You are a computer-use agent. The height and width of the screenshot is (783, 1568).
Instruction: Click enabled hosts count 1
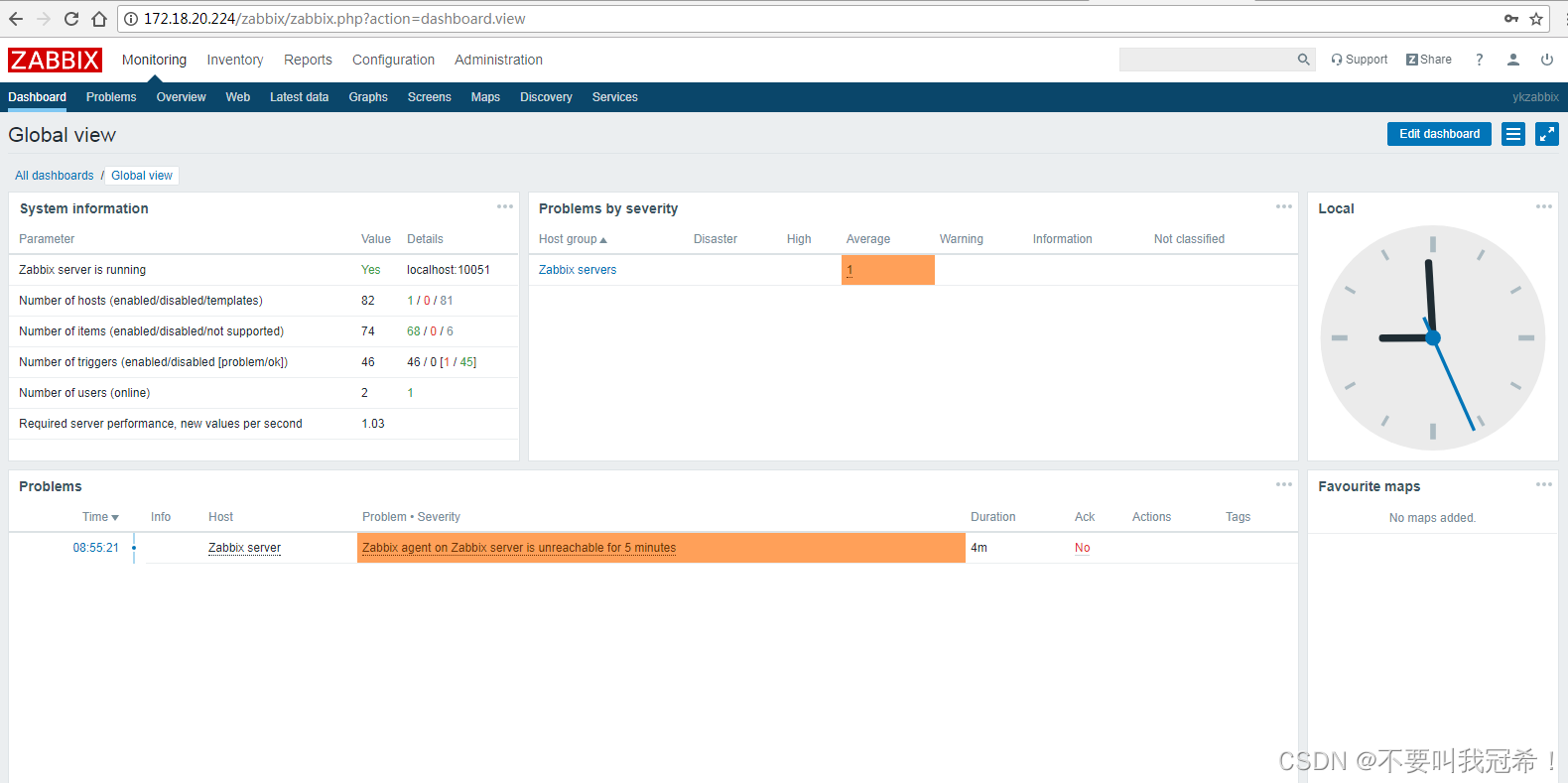[x=411, y=301]
